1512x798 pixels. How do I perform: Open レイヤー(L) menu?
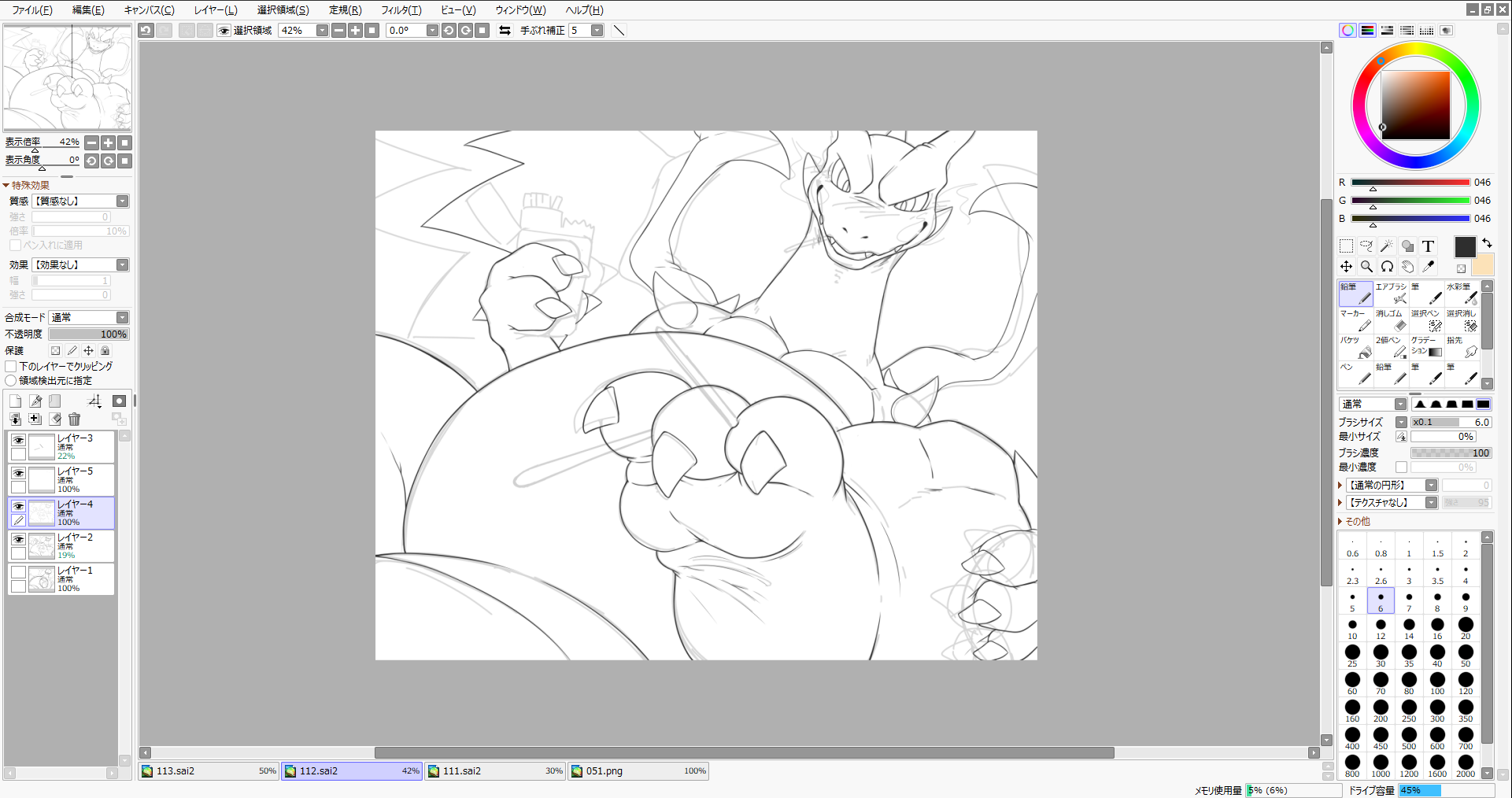pyautogui.click(x=216, y=10)
